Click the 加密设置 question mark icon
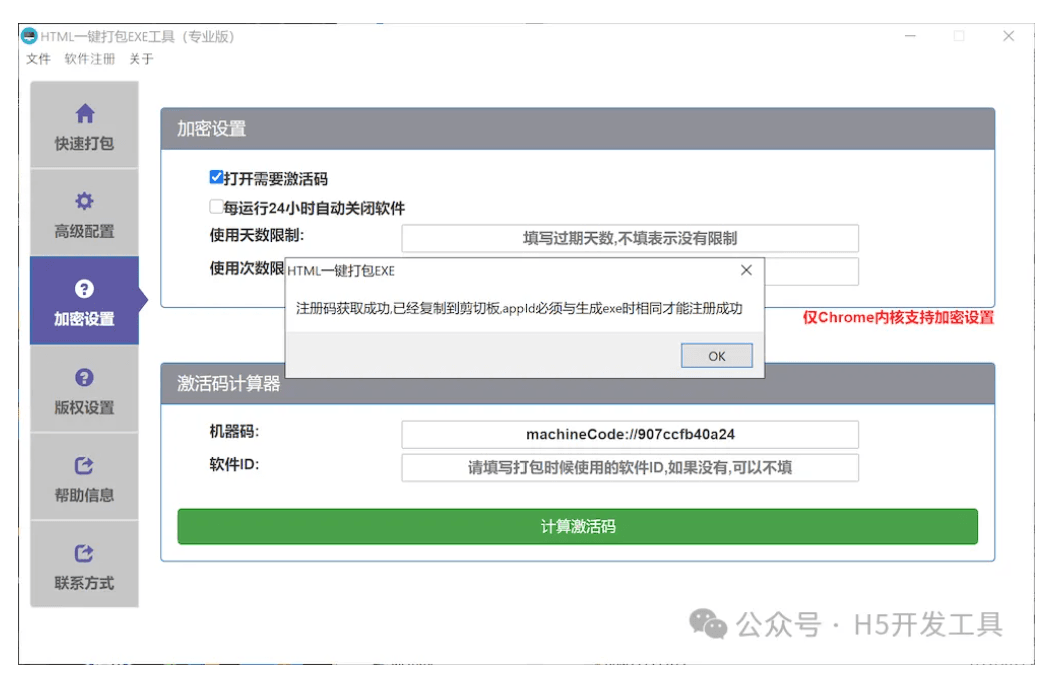The width and height of the screenshot is (1048, 676). (84, 290)
